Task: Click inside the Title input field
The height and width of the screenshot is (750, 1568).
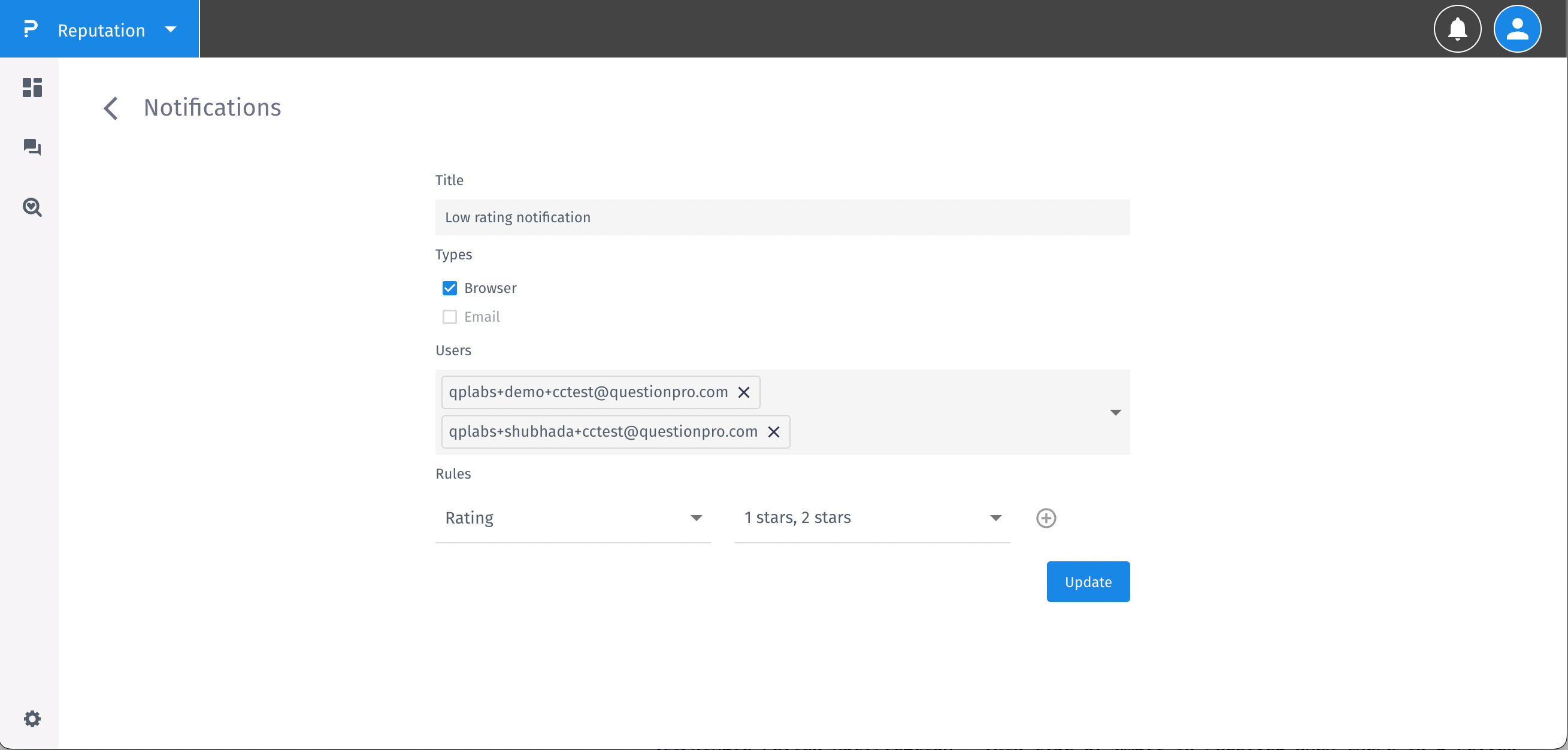Action: click(782, 217)
